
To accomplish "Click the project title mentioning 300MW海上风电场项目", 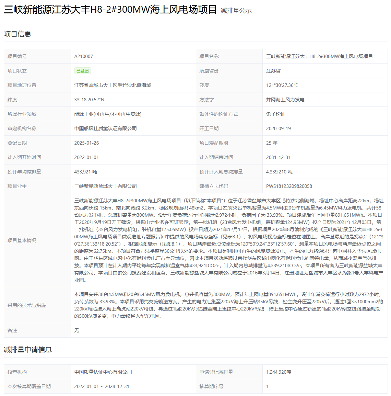I will (110, 10).
